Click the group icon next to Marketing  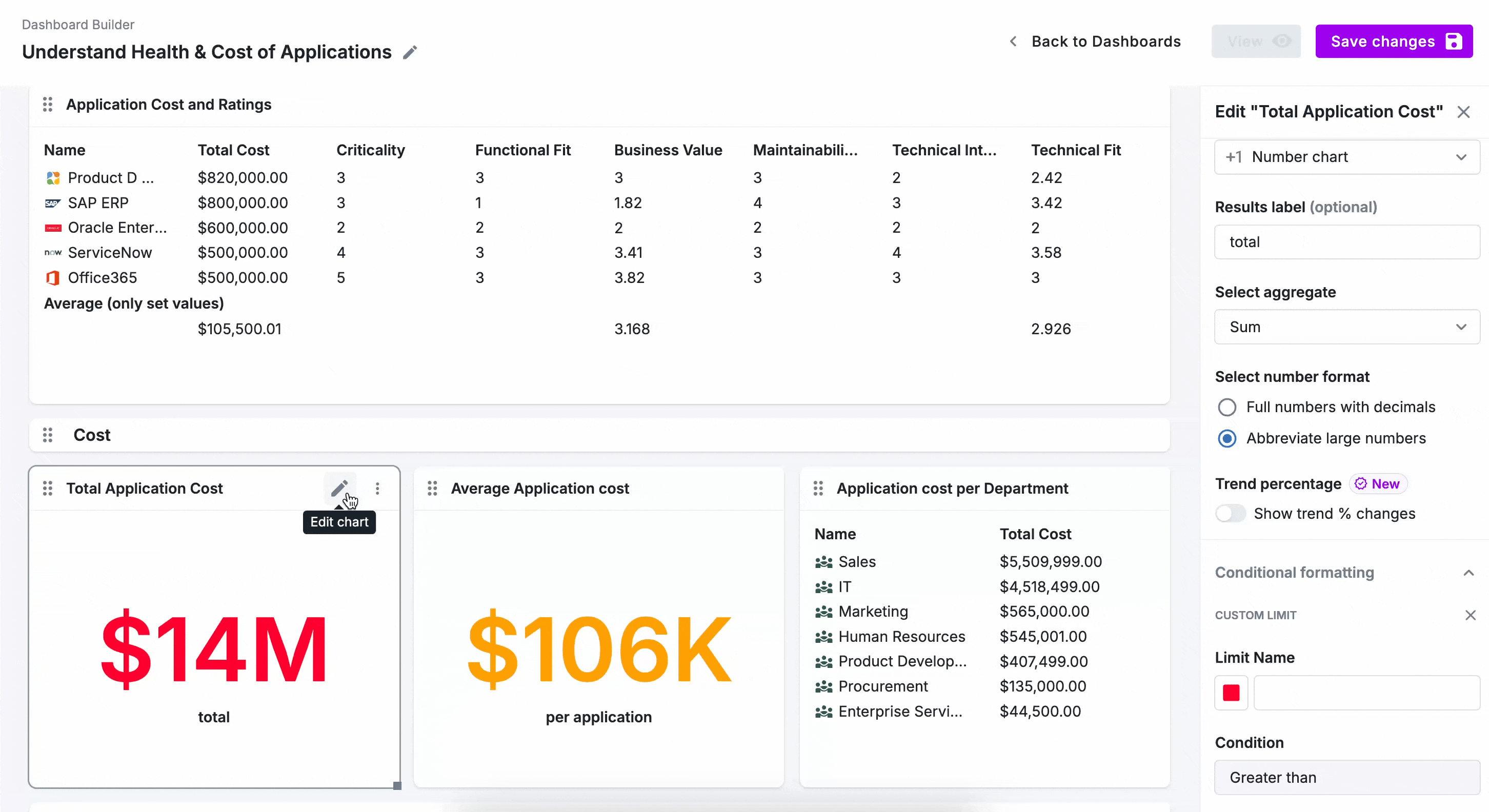[823, 612]
